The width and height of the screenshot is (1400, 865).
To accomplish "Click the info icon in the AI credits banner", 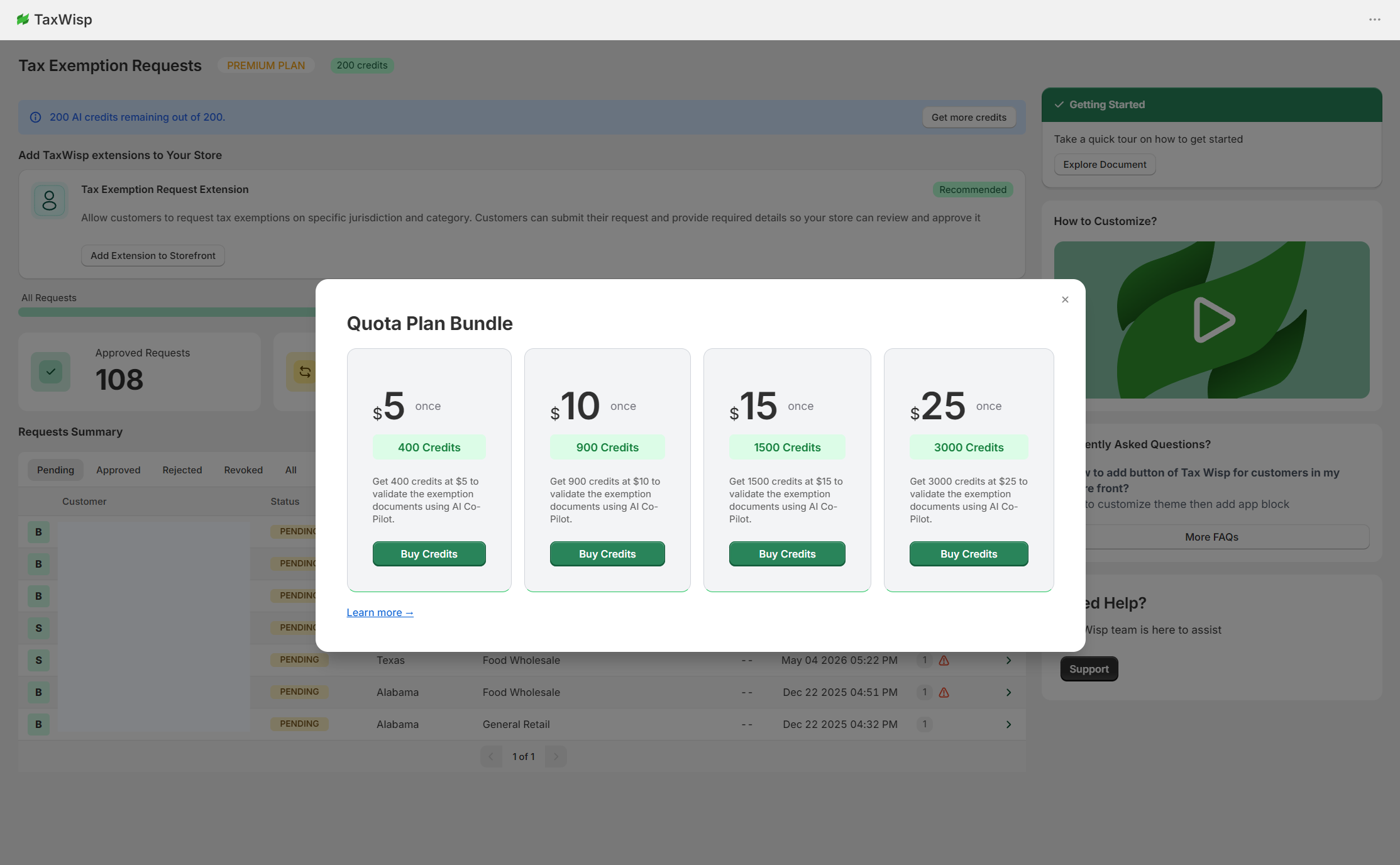I will 36,118.
